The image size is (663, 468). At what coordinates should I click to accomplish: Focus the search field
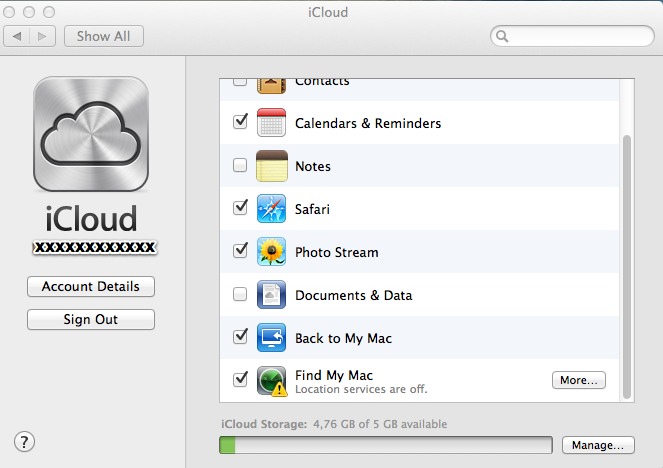tap(573, 36)
